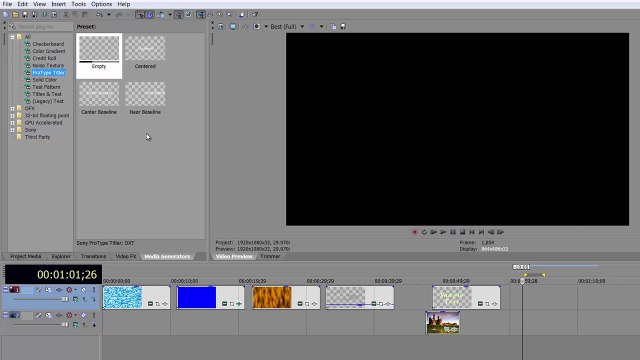
Task: Toggle Loop Playback in transport bar
Action: coord(424,232)
